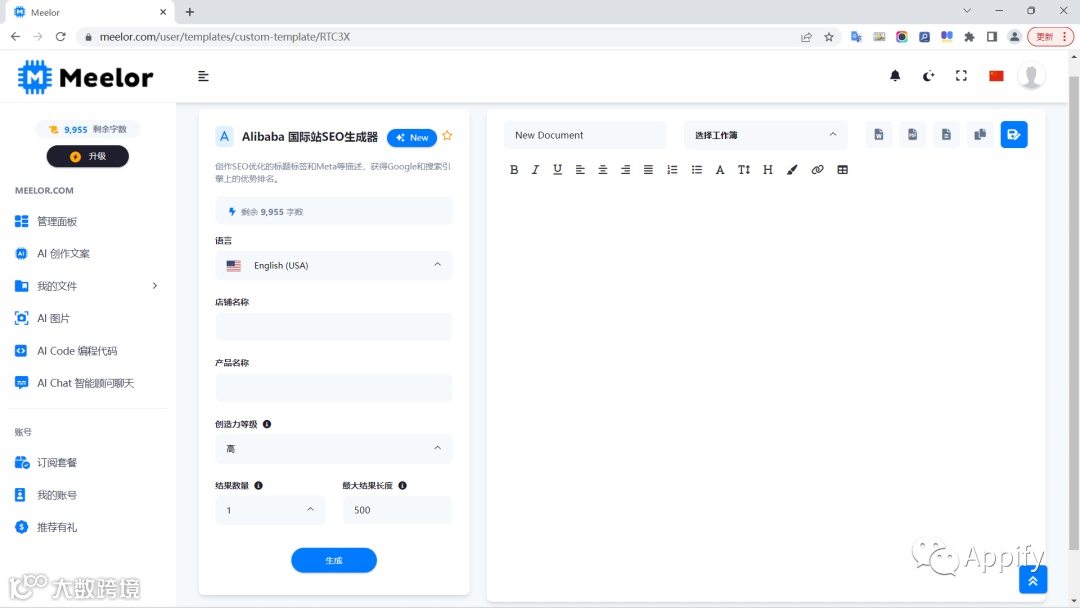Apply heading style with H icon

(x=767, y=169)
